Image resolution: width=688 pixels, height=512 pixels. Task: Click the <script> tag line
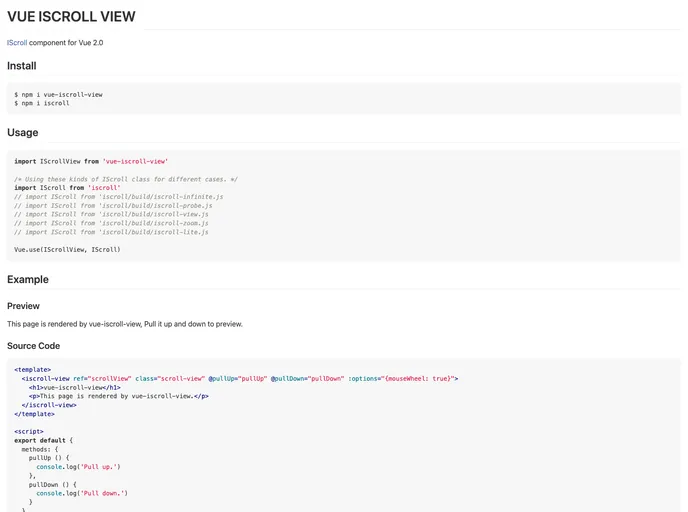(29, 431)
